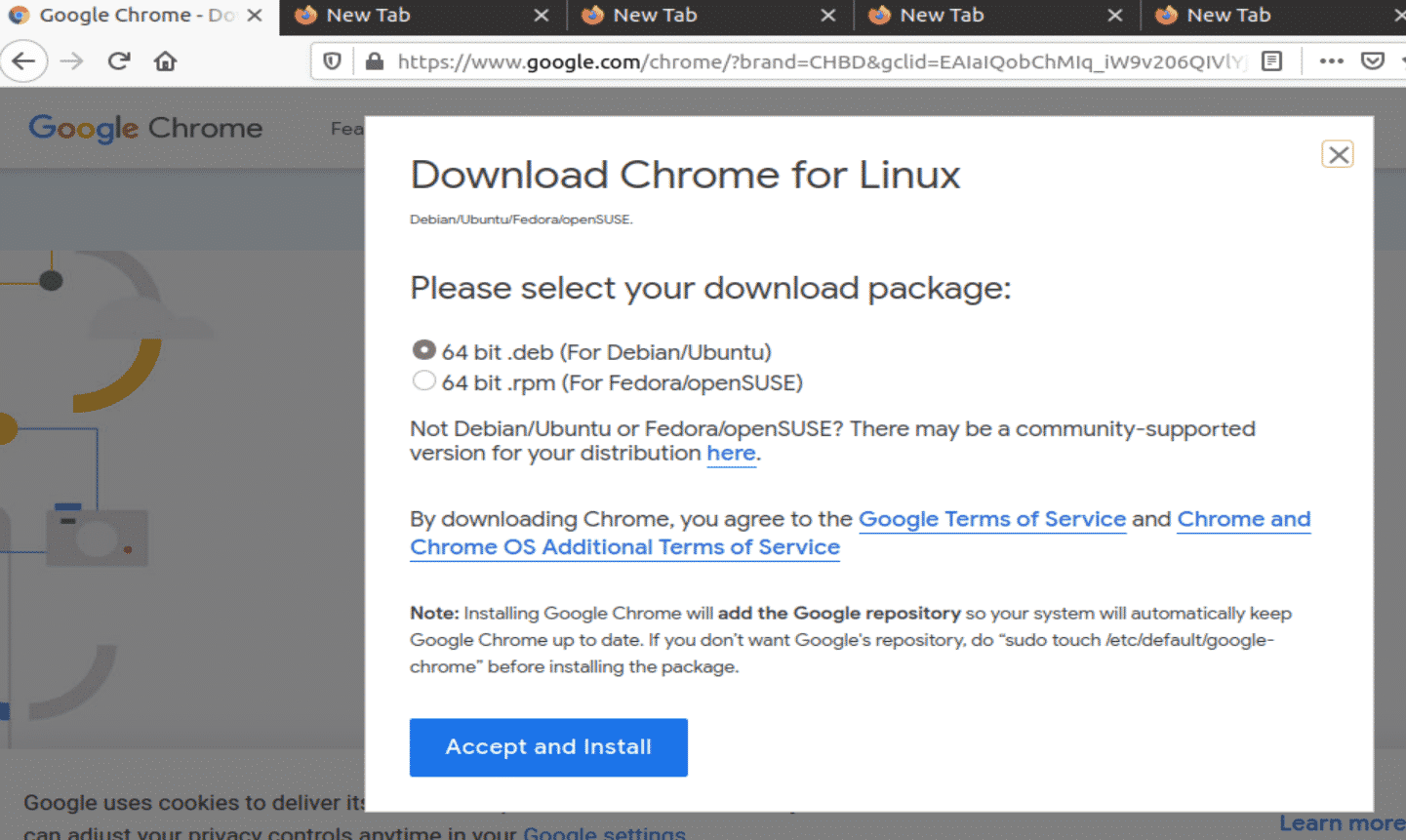Image resolution: width=1406 pixels, height=840 pixels.
Task: Go to the browser home page
Action: [166, 61]
